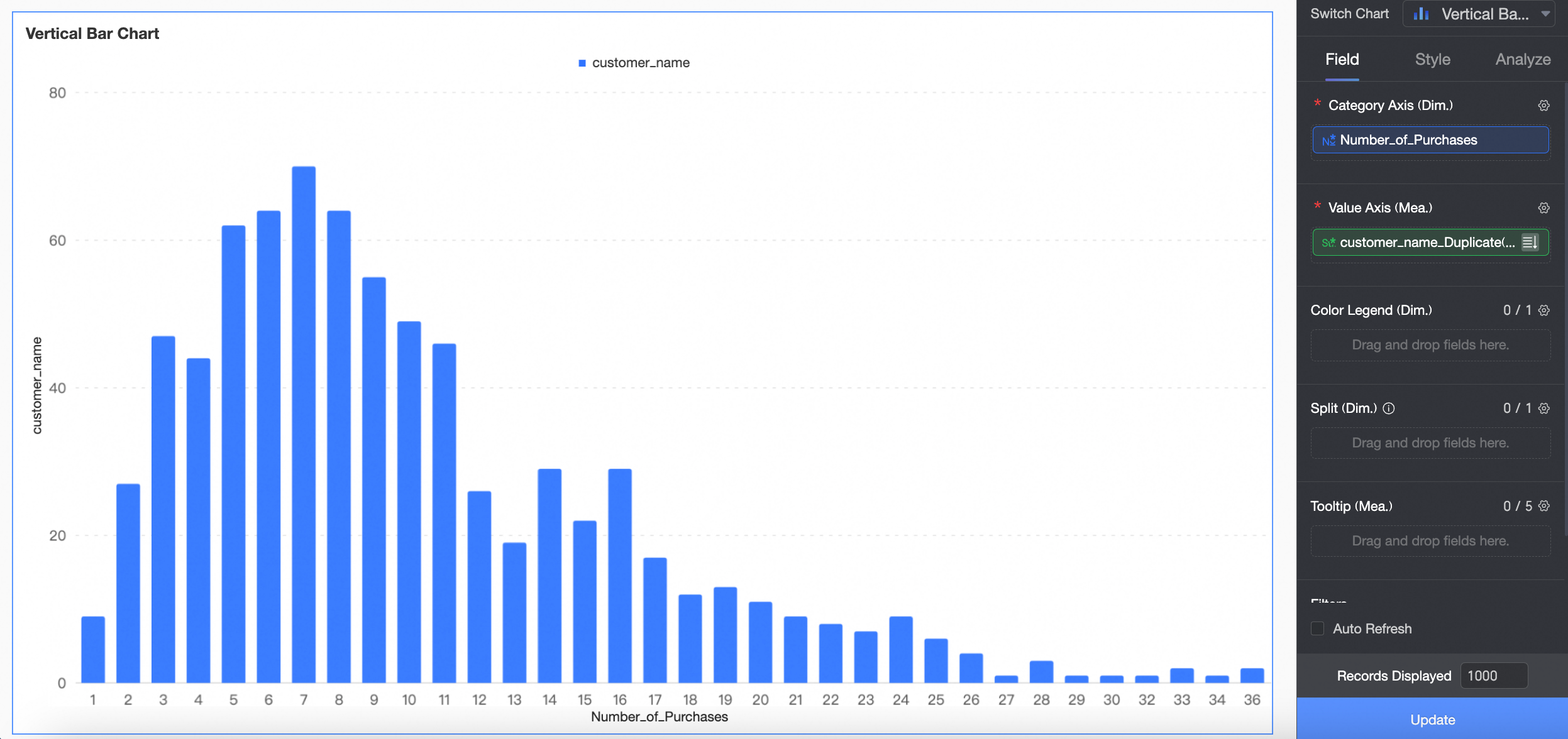
Task: Click the Update button
Action: [x=1432, y=720]
